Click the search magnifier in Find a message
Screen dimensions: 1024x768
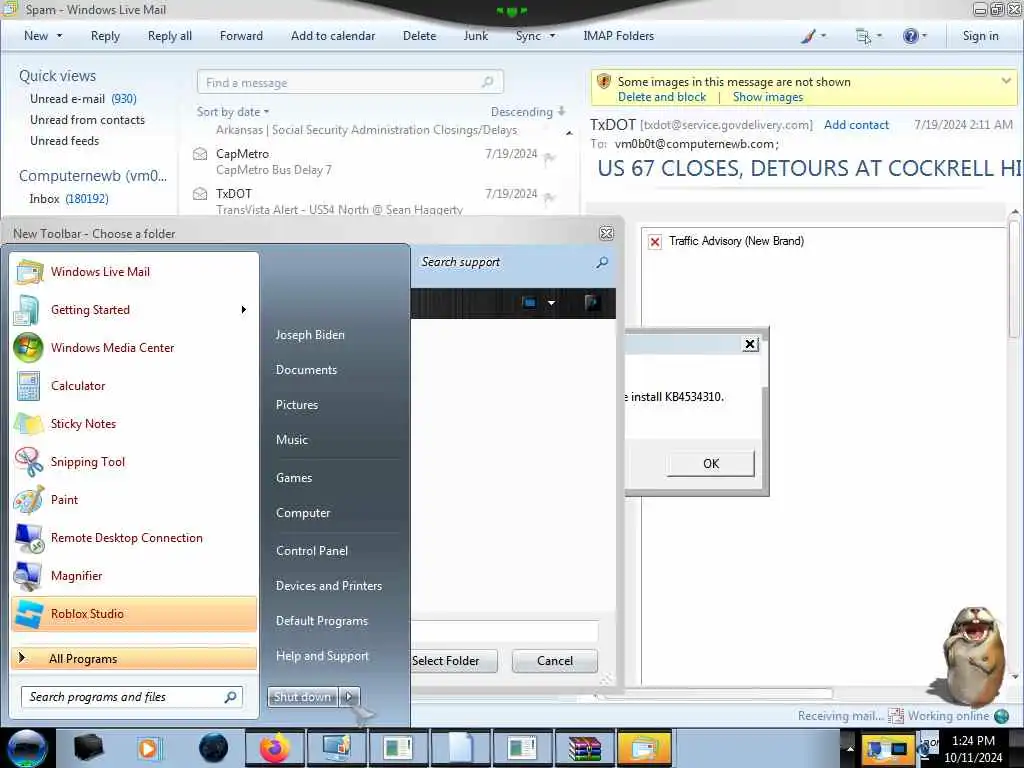[487, 82]
